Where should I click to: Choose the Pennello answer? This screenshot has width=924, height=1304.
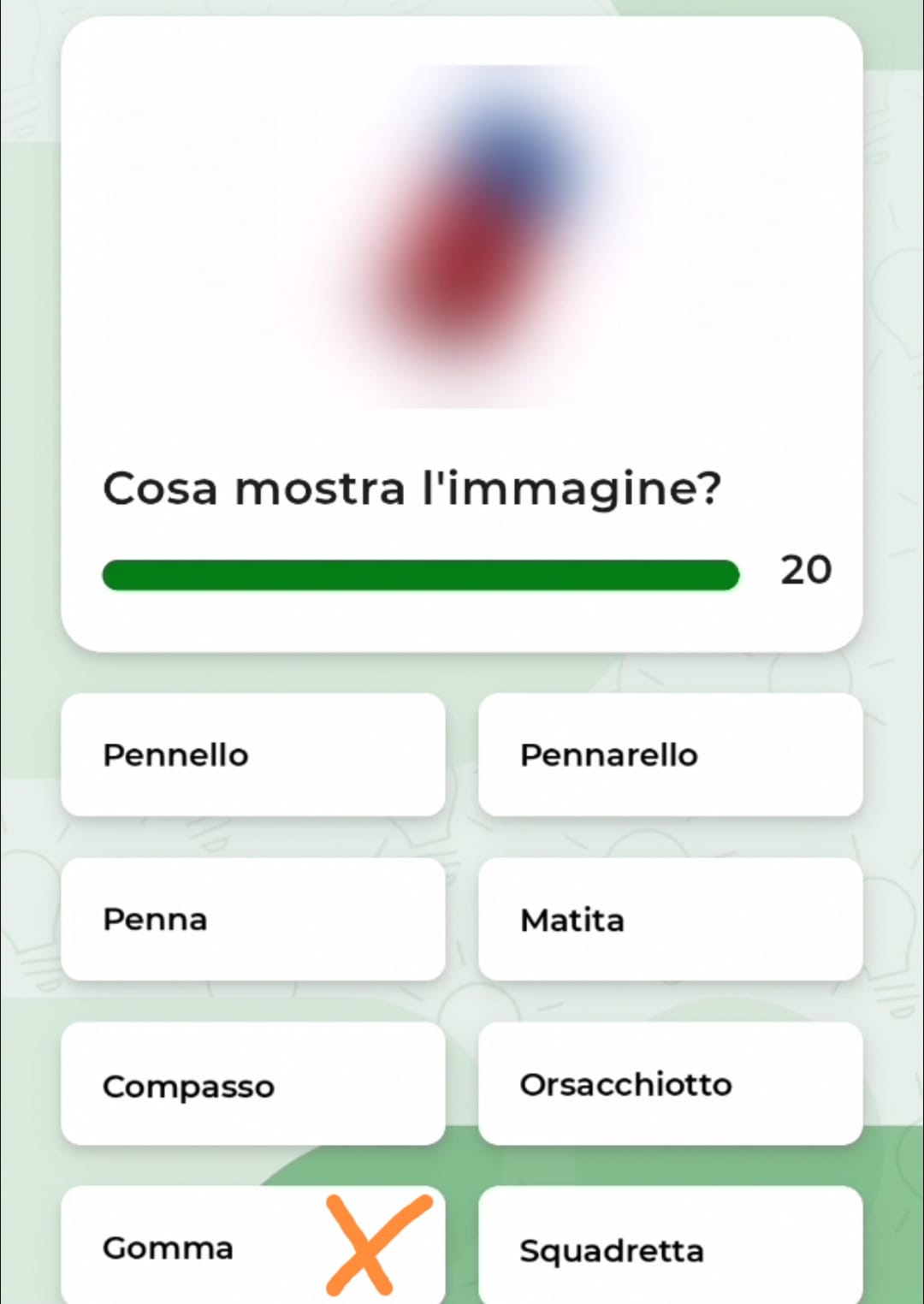pos(253,755)
